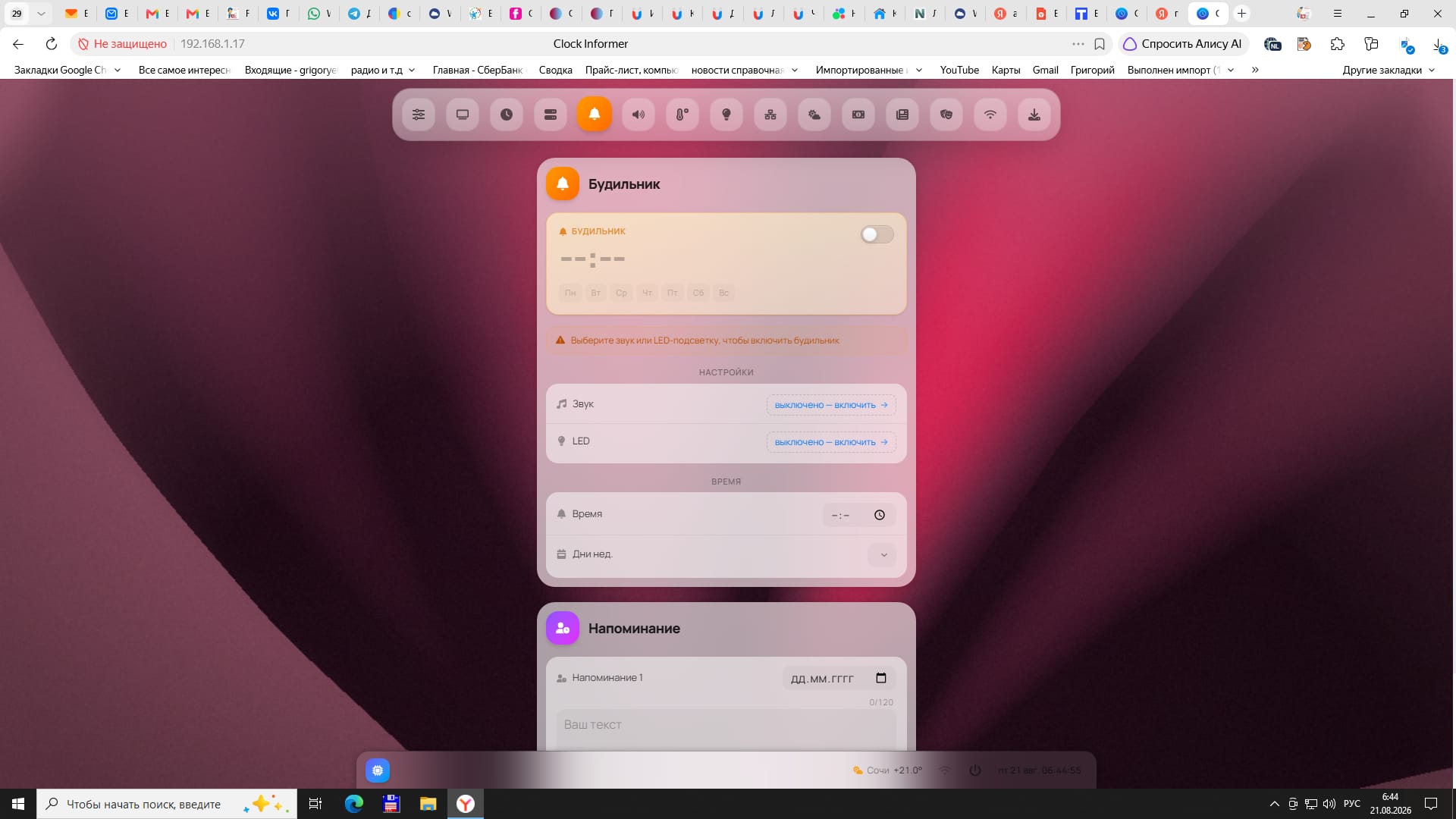Screen dimensions: 1456x819
Task: Open the sliders settings tab icon
Action: pos(419,115)
